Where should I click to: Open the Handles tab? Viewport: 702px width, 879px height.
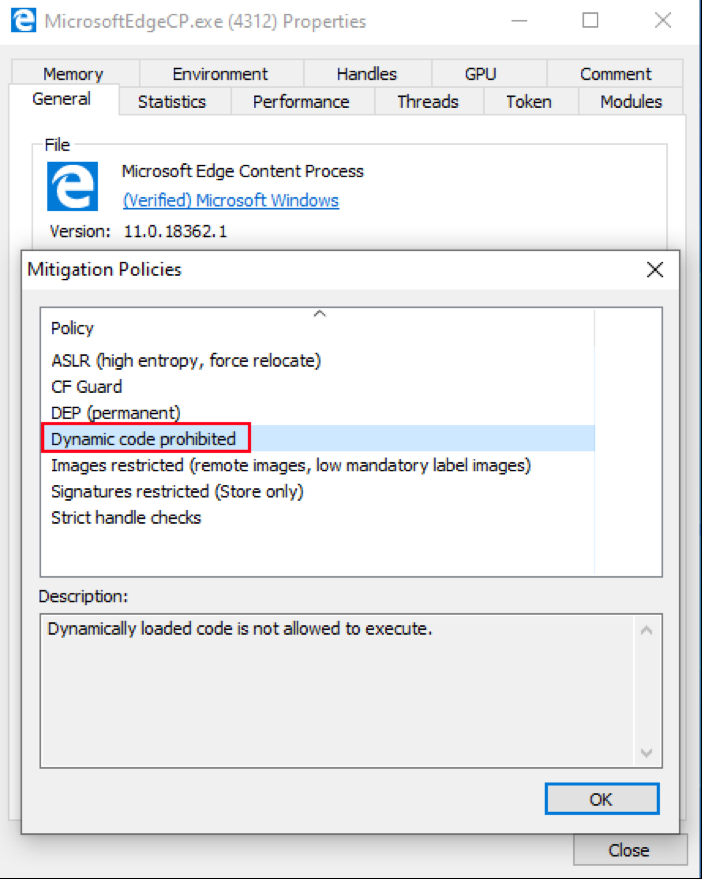coord(366,74)
